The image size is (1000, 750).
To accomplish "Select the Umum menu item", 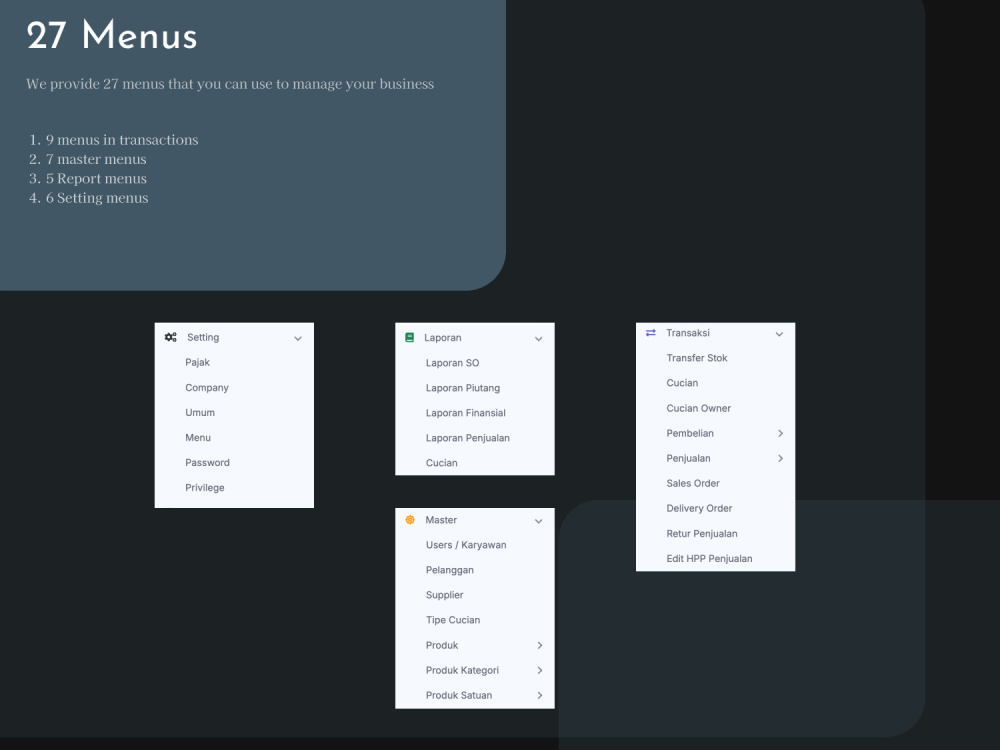I will 200,413.
